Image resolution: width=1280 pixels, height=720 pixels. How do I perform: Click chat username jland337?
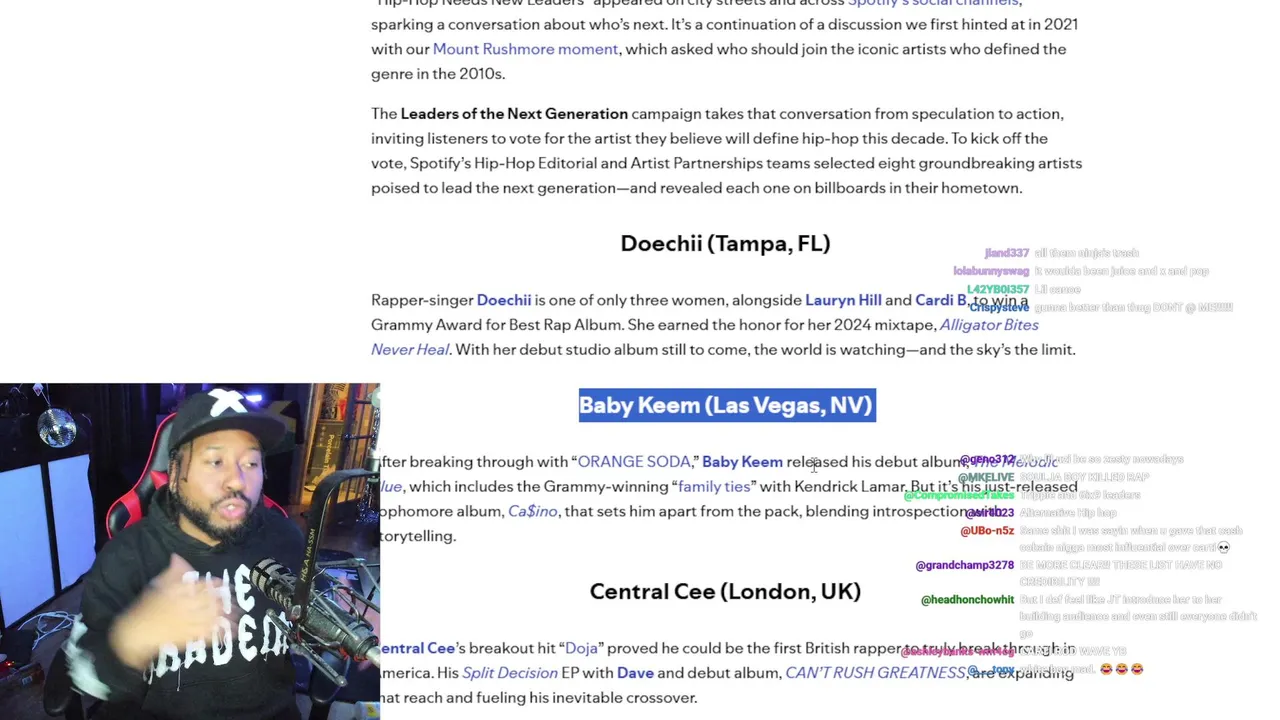click(x=1006, y=254)
